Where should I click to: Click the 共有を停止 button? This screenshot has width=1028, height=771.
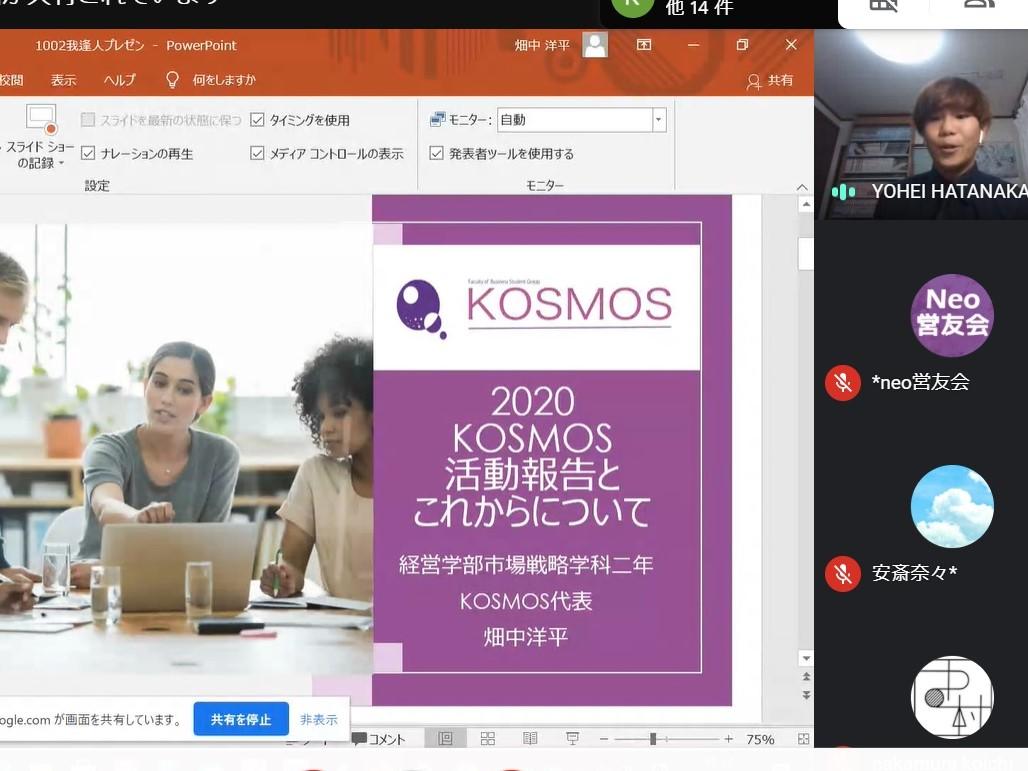click(x=241, y=719)
